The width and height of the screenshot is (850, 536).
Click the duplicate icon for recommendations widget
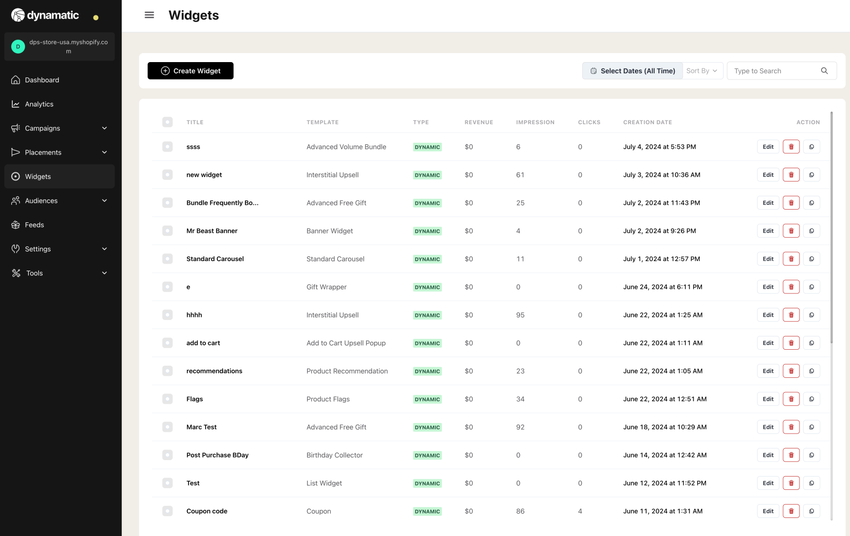tap(812, 371)
